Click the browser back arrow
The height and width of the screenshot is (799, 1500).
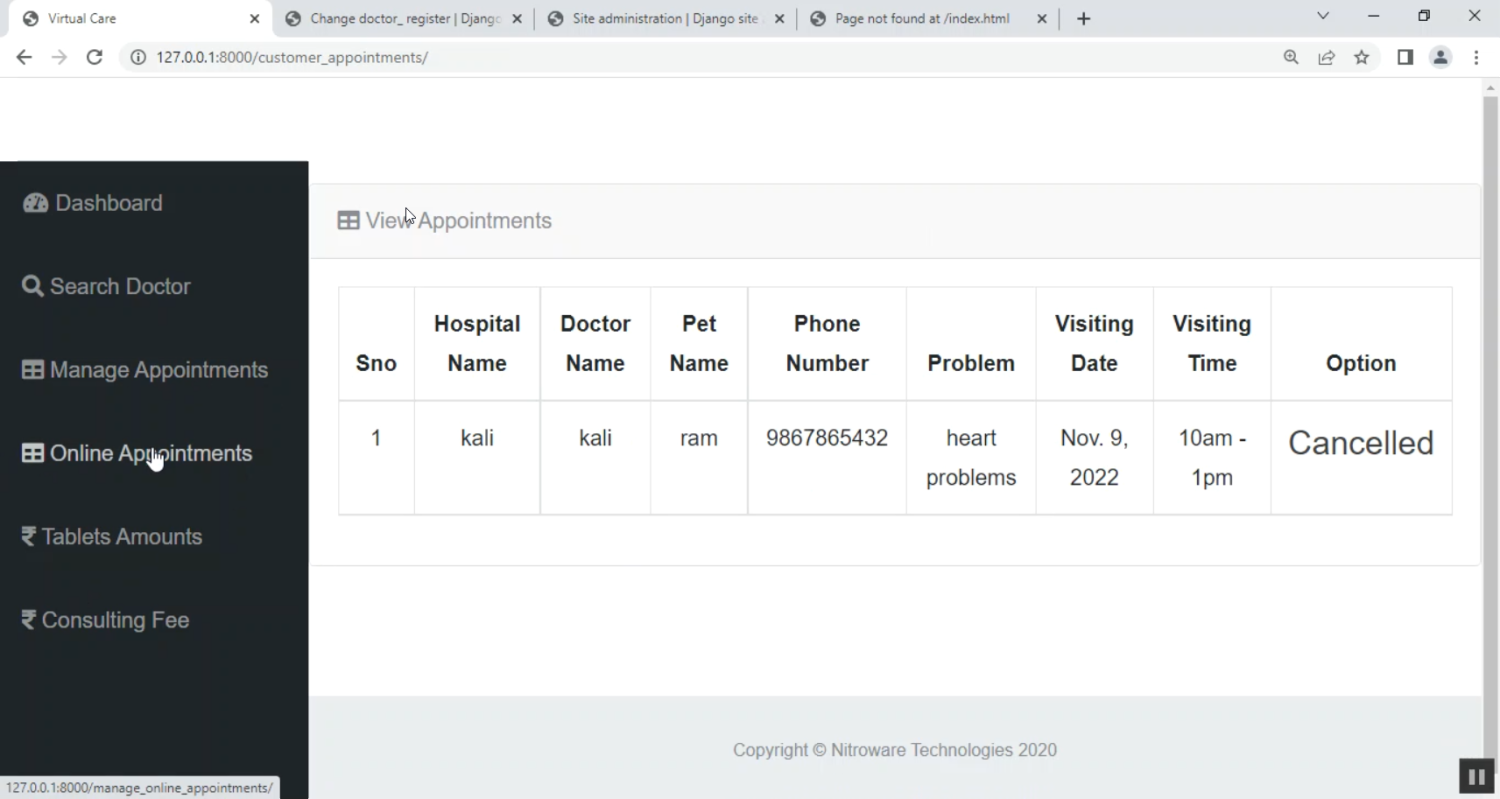(24, 57)
